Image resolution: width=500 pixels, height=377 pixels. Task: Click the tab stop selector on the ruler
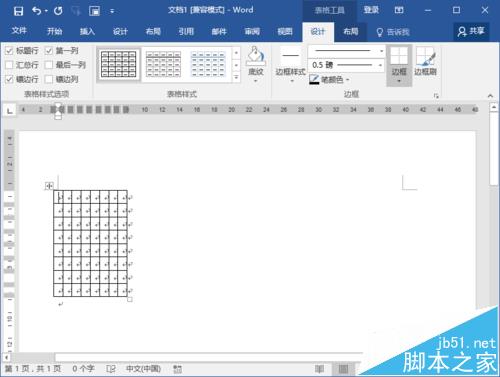[x=10, y=110]
